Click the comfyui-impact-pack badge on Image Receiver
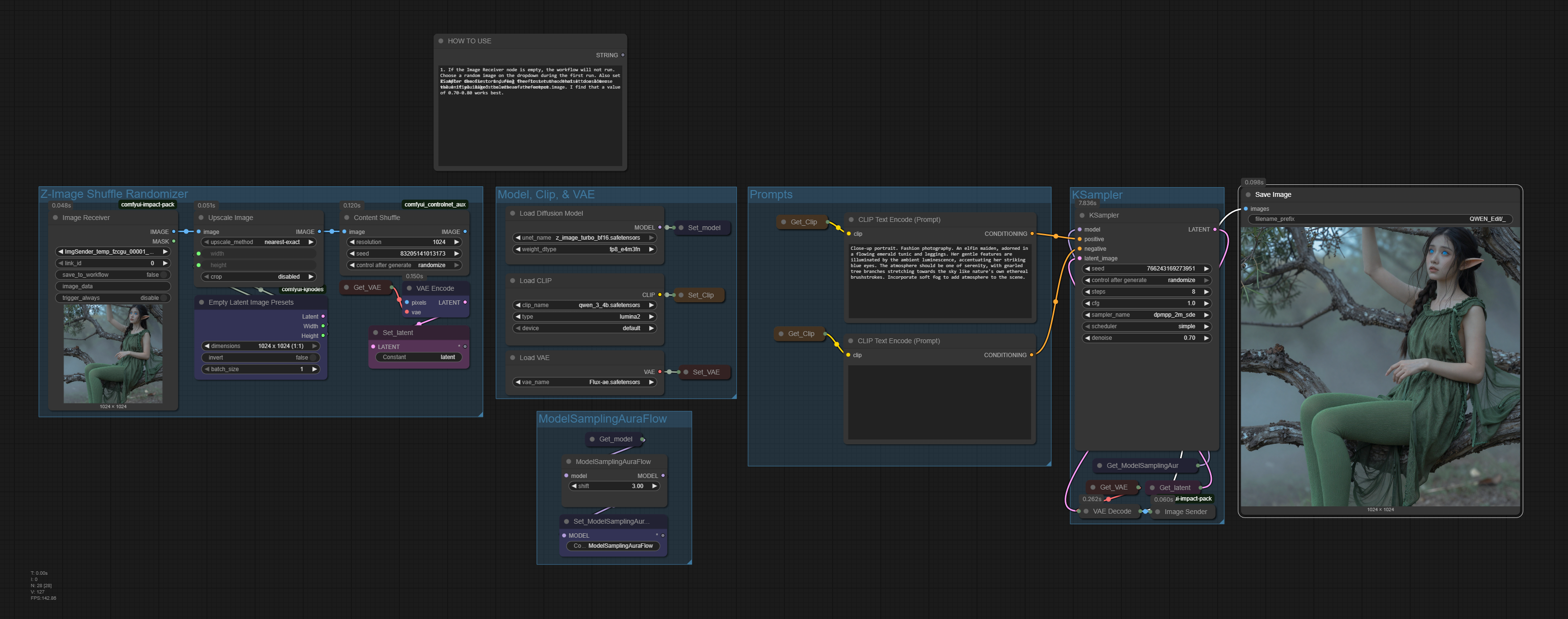This screenshot has height=619, width=1568. (147, 205)
